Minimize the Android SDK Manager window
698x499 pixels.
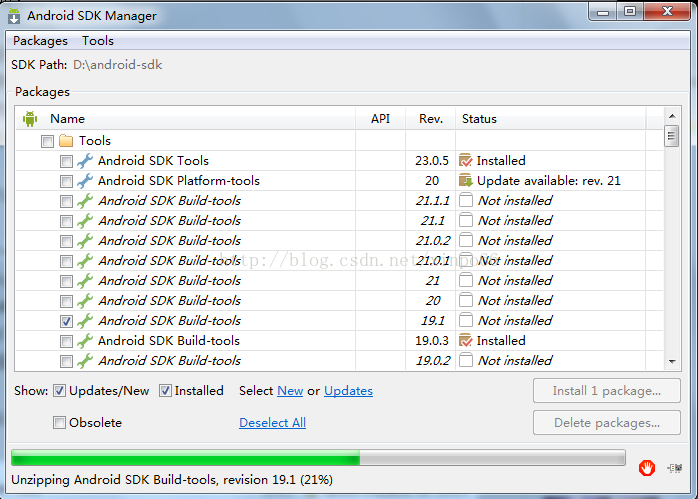(603, 12)
